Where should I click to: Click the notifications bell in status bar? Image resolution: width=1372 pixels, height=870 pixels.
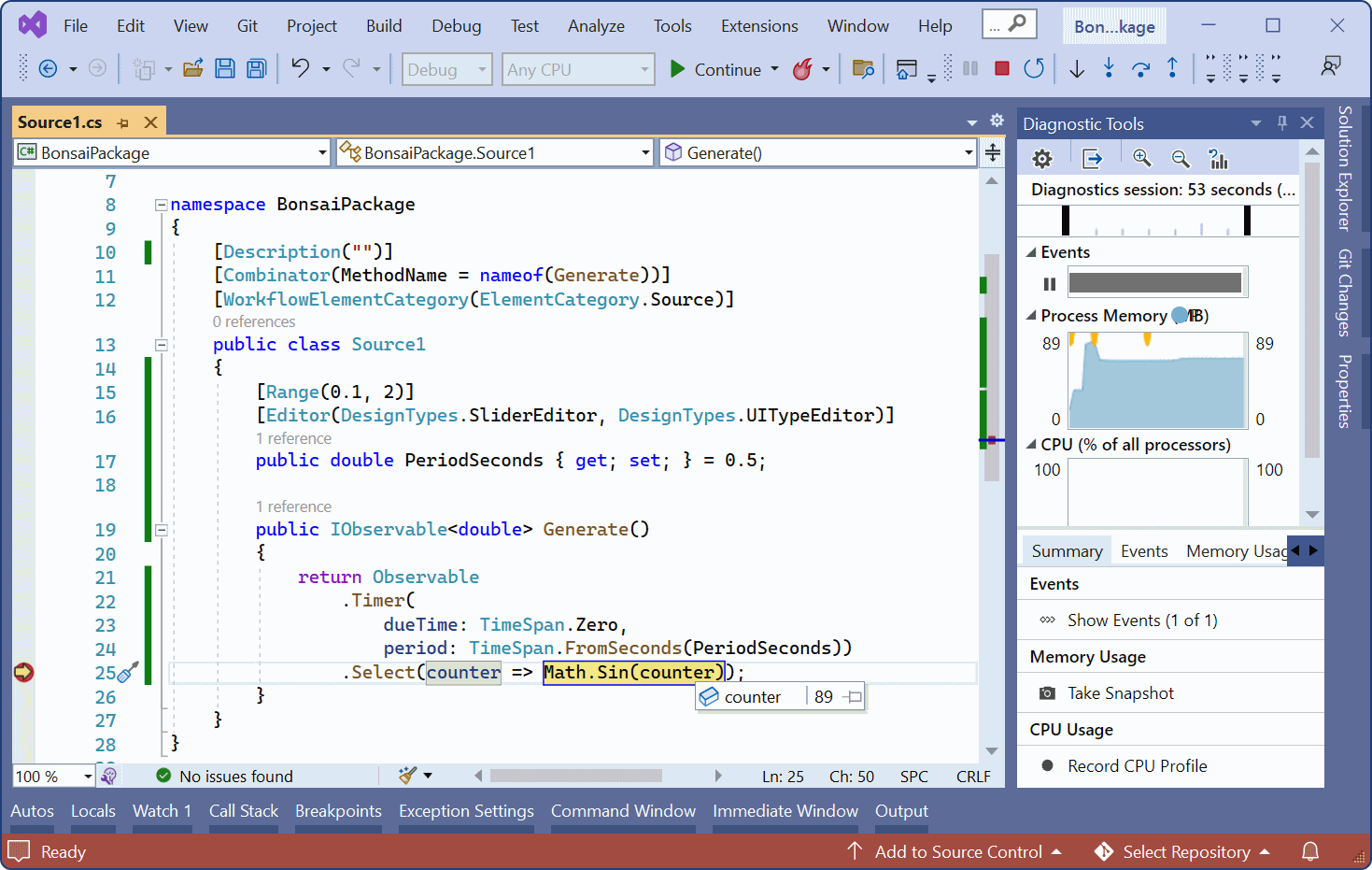[x=1310, y=851]
